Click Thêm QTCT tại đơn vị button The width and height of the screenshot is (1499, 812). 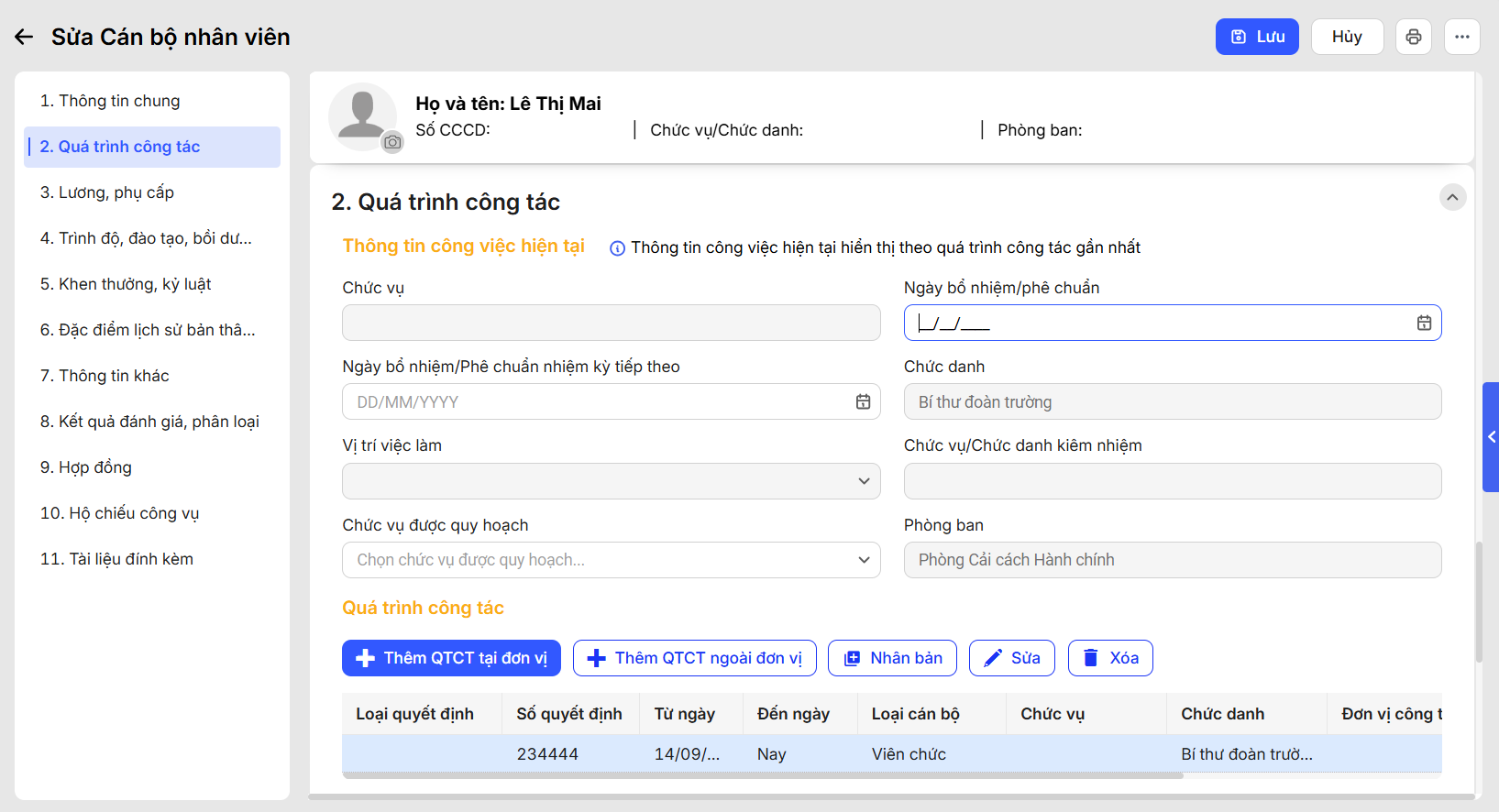coord(451,658)
